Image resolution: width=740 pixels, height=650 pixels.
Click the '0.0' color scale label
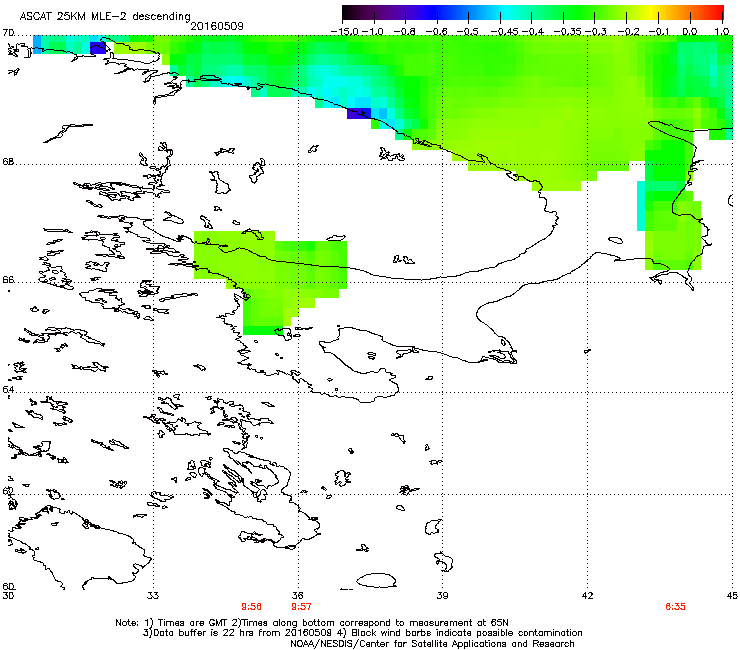click(x=690, y=32)
